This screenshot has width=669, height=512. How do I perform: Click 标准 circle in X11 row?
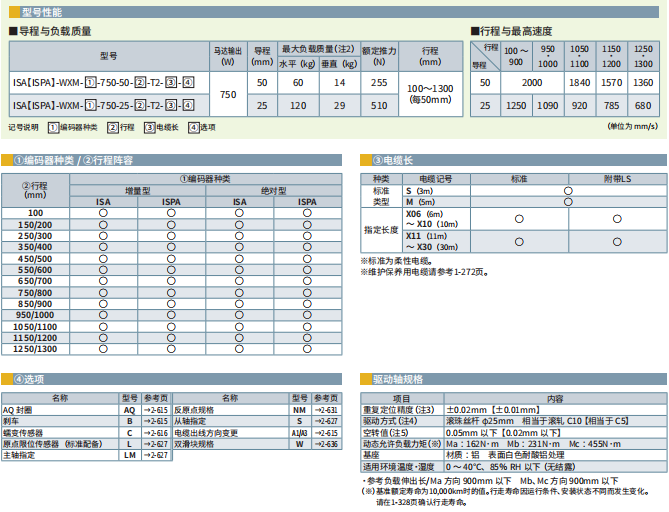[x=519, y=242]
